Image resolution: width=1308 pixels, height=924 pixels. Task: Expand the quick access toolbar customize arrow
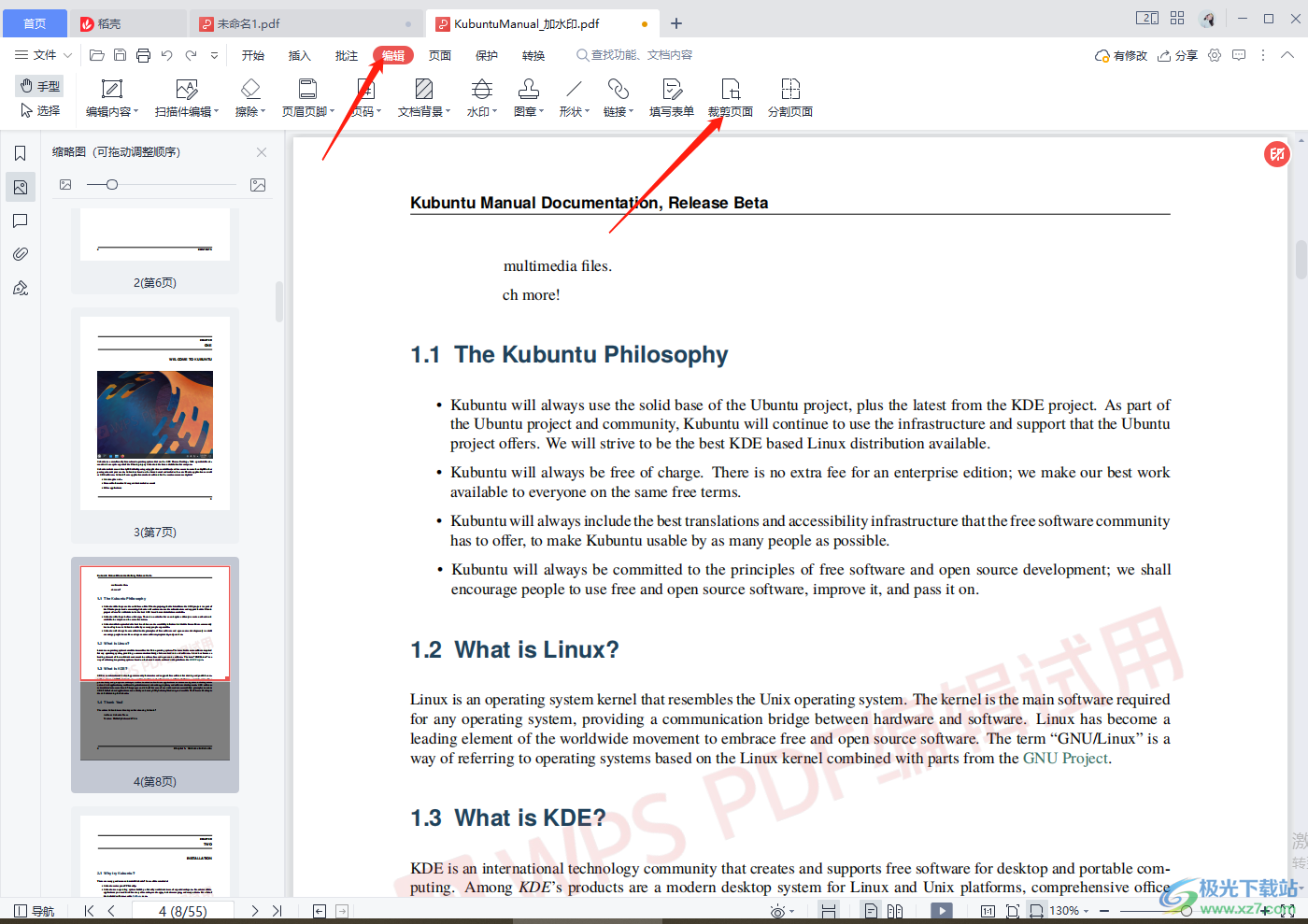coord(214,55)
